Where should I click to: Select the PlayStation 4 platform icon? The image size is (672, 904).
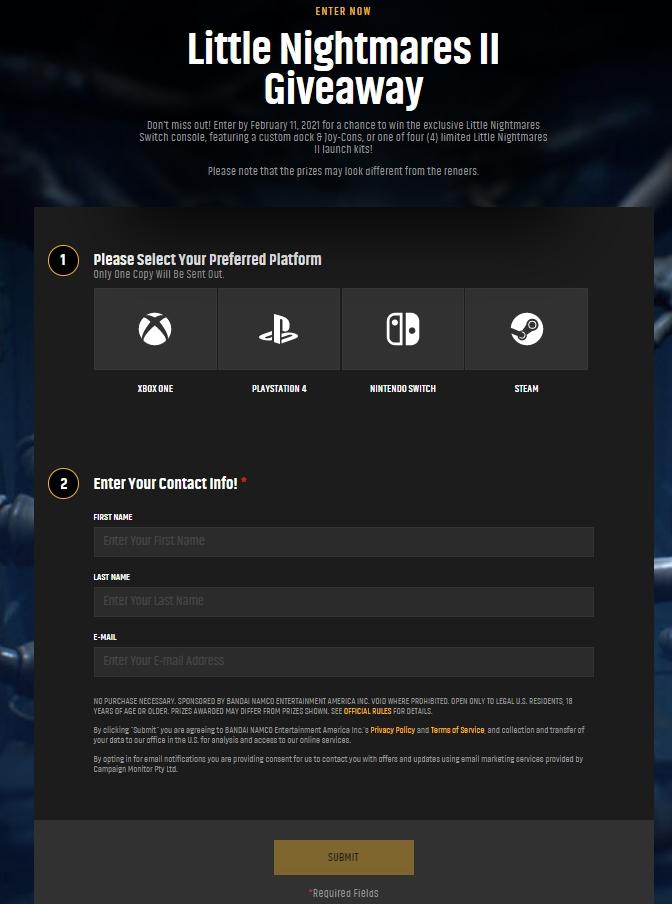pyautogui.click(x=279, y=329)
